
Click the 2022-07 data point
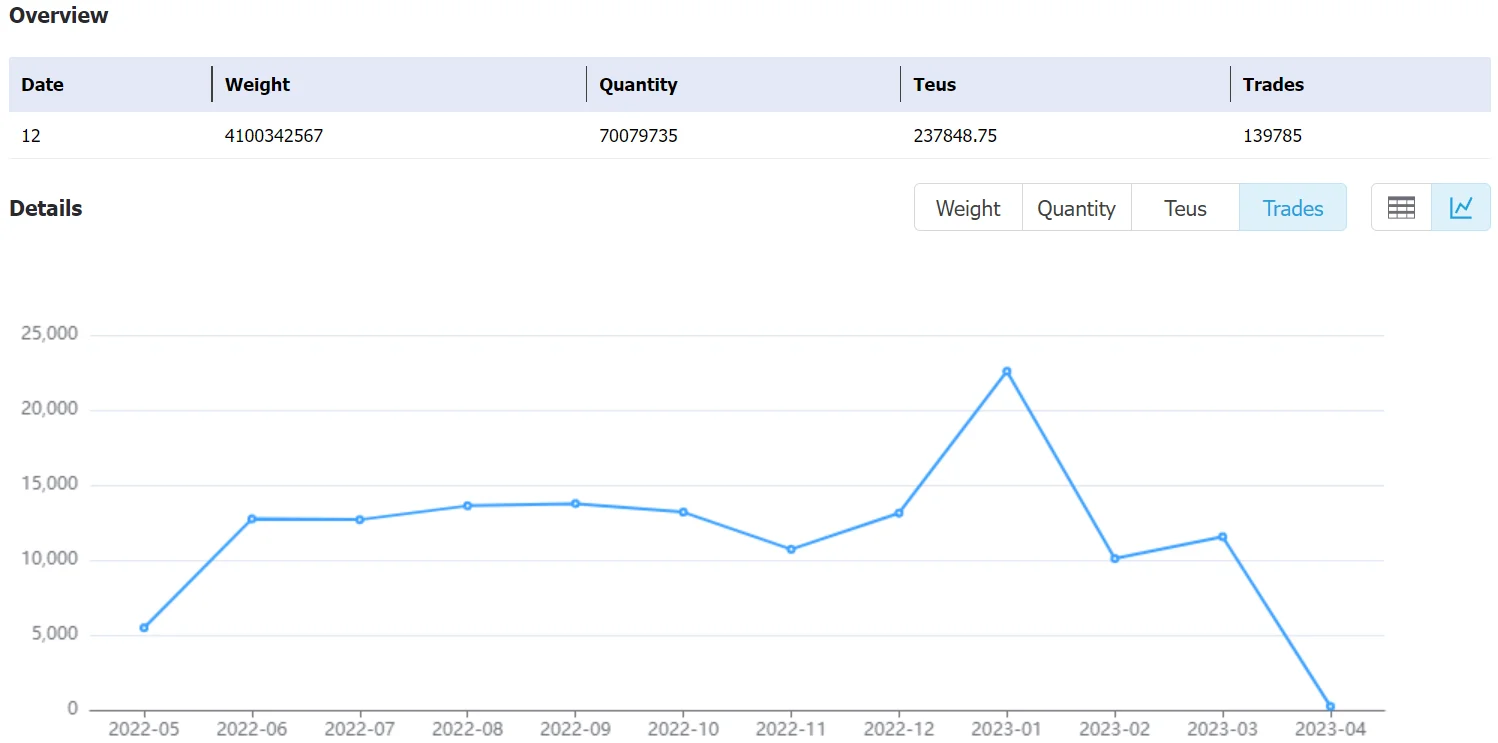pyautogui.click(x=360, y=520)
